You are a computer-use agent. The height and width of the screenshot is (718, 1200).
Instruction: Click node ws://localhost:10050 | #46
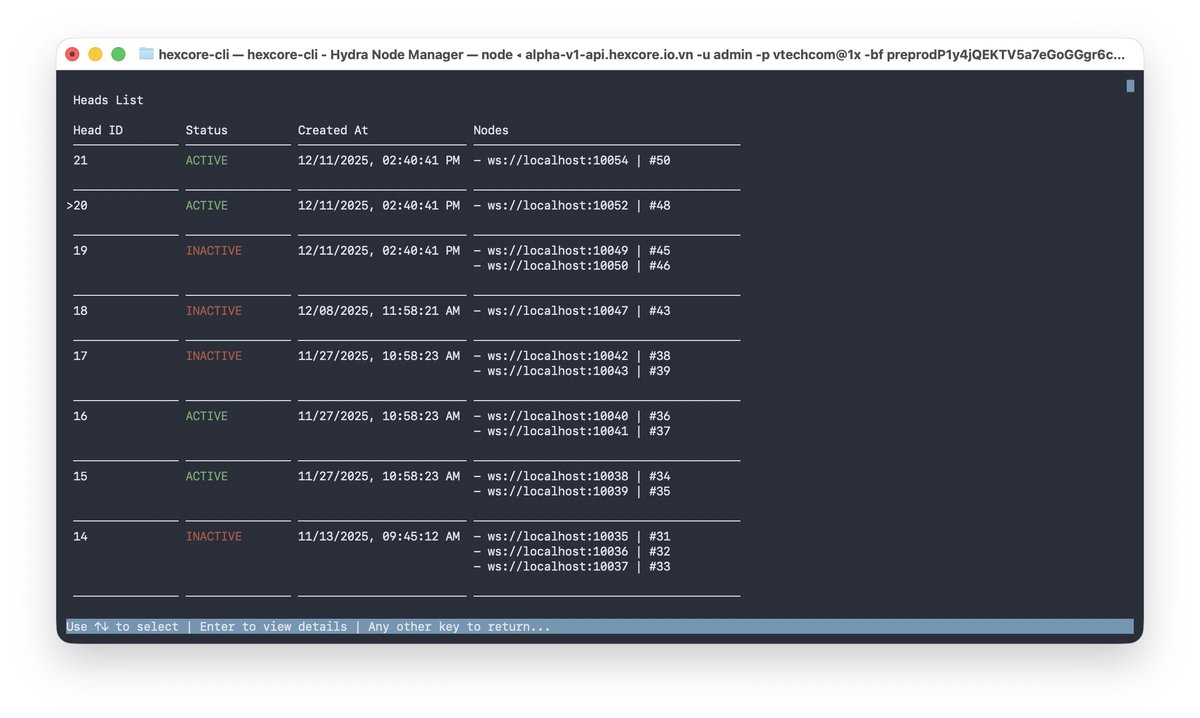[572, 266]
